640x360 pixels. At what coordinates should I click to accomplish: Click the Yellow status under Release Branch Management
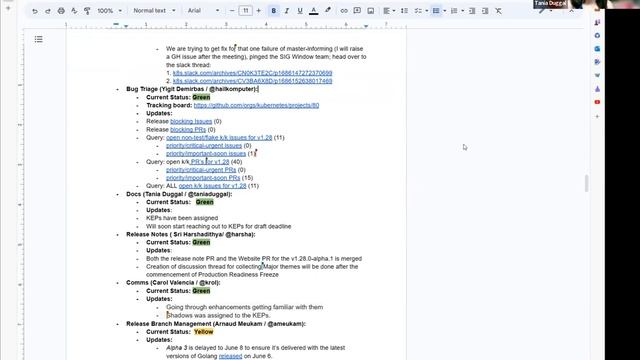click(x=203, y=332)
